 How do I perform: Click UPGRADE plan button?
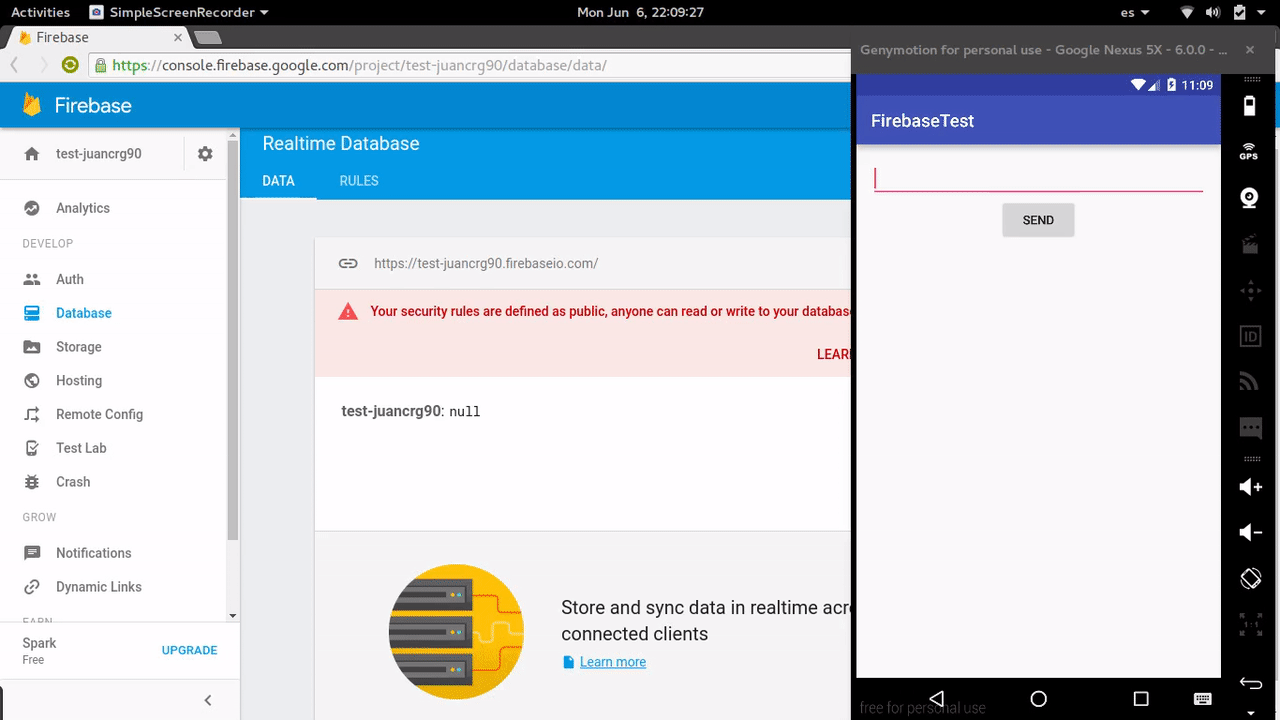tap(189, 650)
